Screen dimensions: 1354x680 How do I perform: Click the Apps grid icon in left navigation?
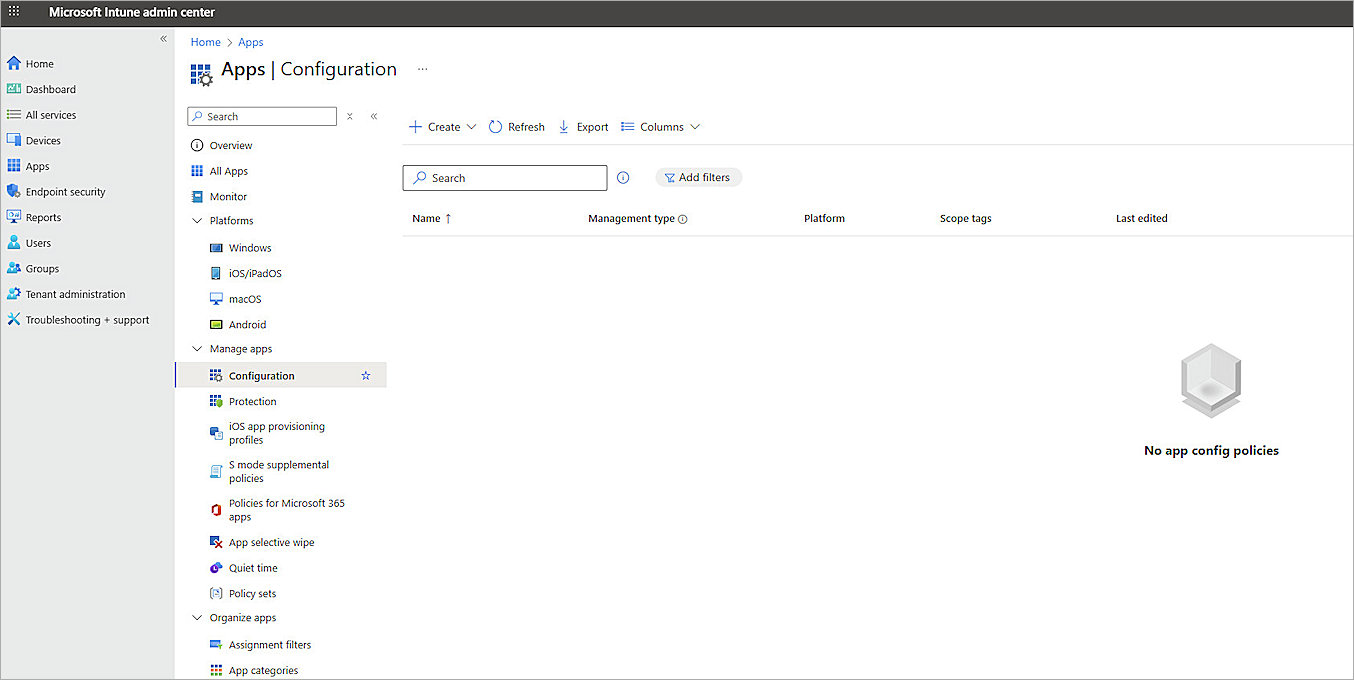point(14,166)
